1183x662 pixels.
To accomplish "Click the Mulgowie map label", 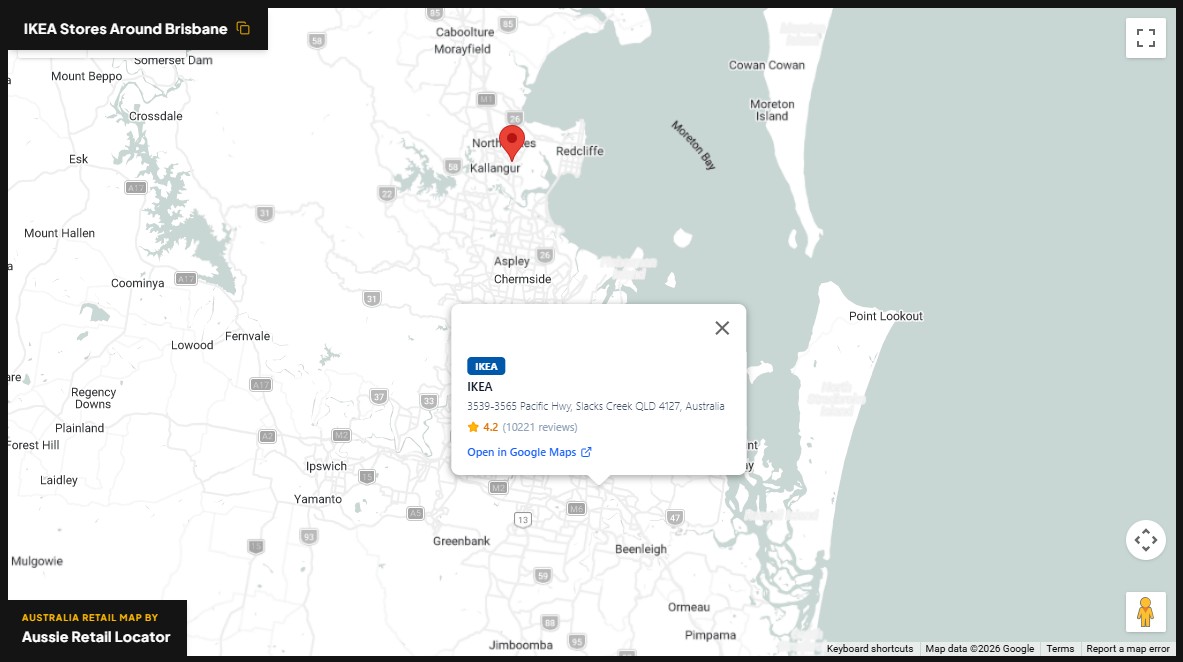I will (x=37, y=562).
